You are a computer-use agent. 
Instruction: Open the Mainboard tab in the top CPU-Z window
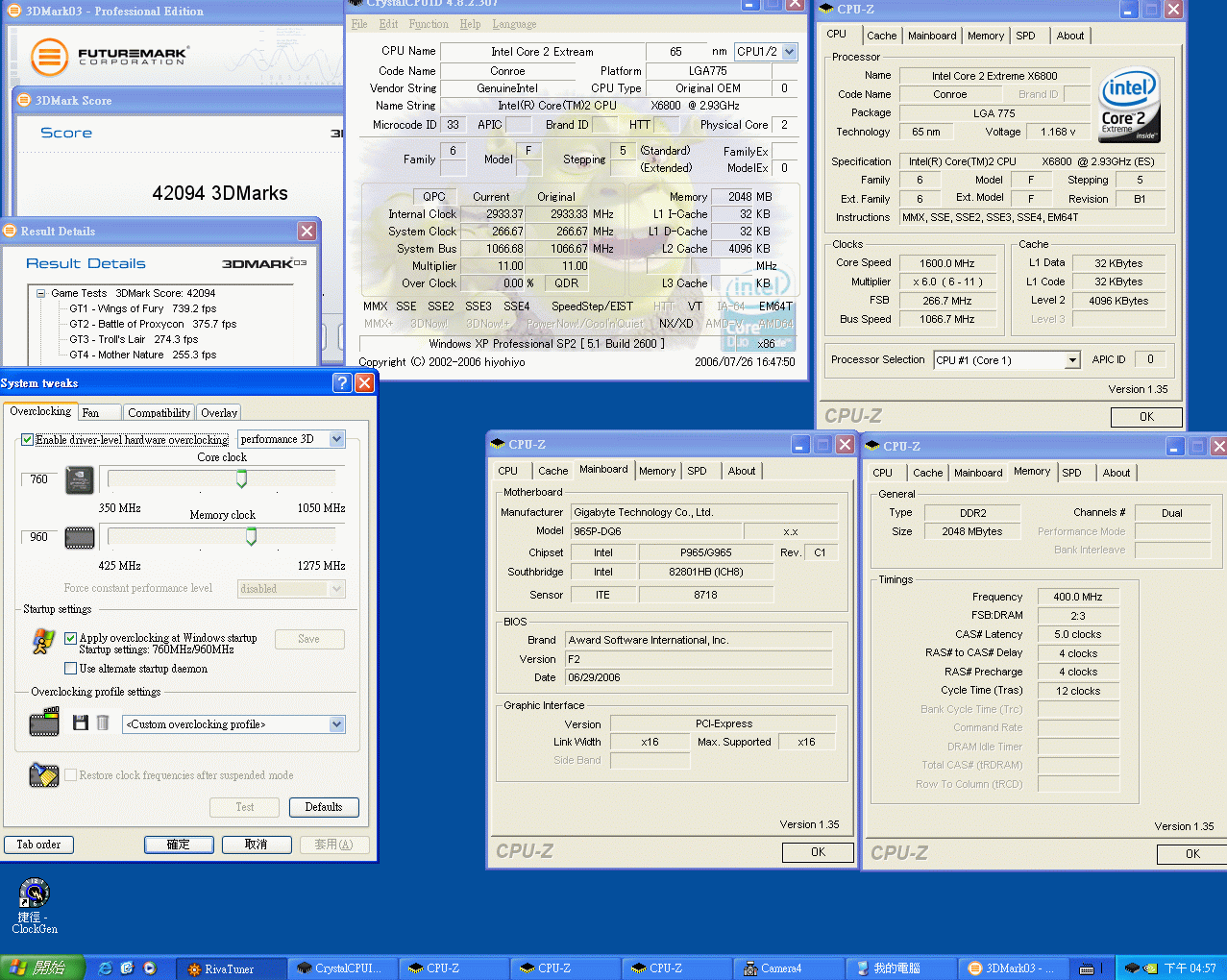pos(932,36)
